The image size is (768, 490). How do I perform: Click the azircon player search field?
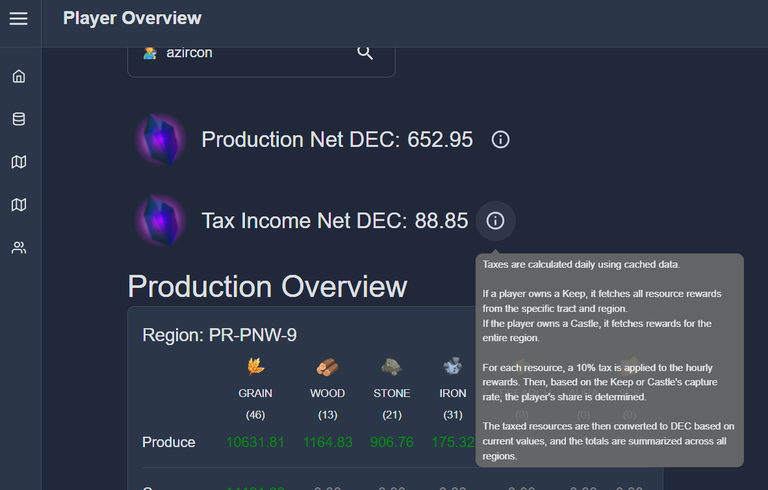(x=261, y=56)
